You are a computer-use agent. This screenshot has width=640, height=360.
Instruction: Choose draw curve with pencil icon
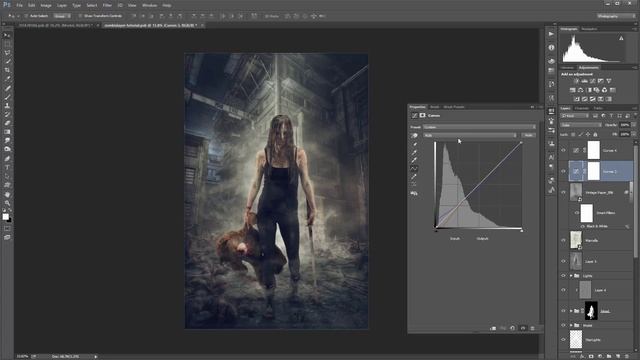414,177
